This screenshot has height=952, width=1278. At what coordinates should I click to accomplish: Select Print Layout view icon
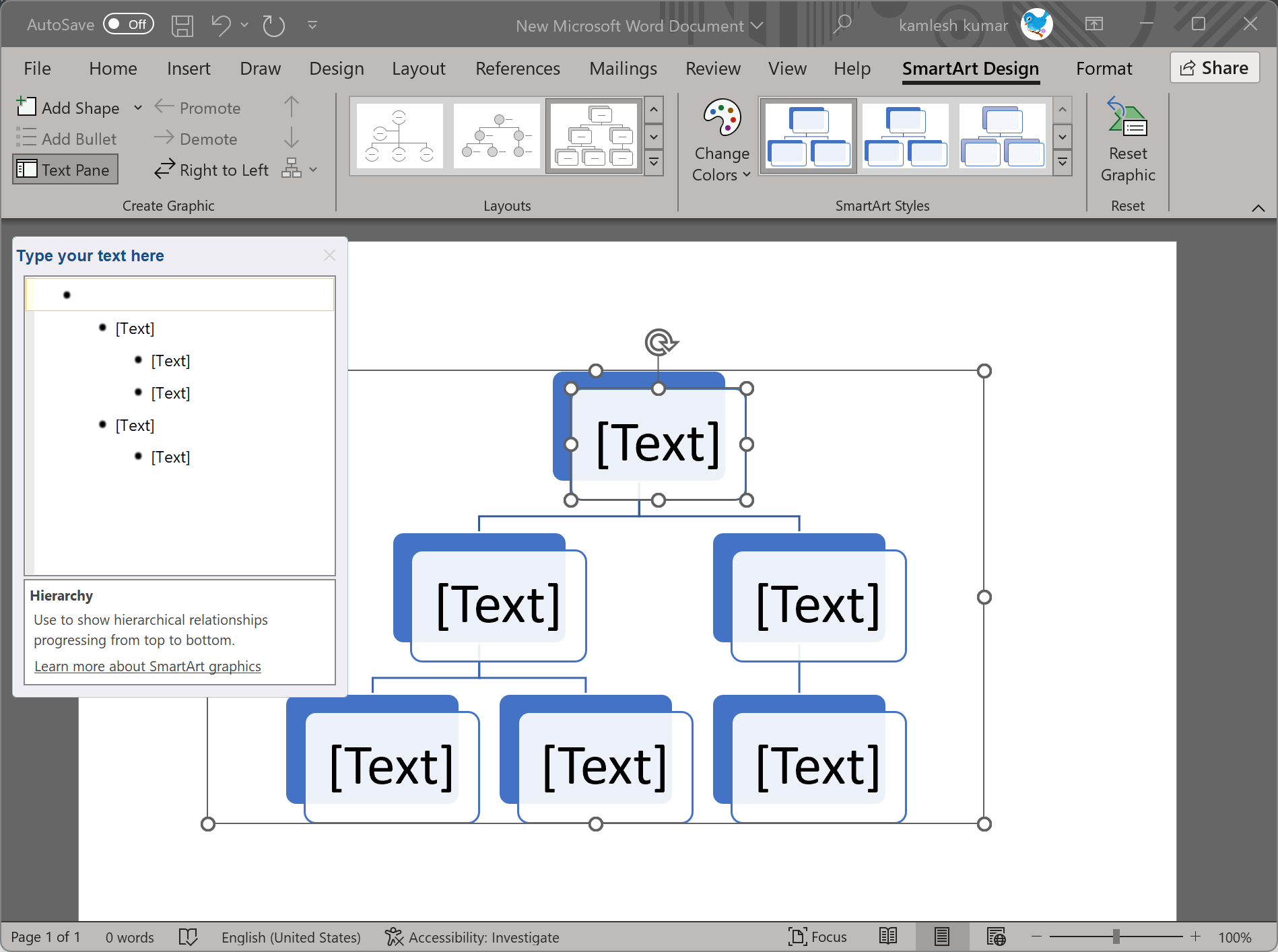coord(942,937)
